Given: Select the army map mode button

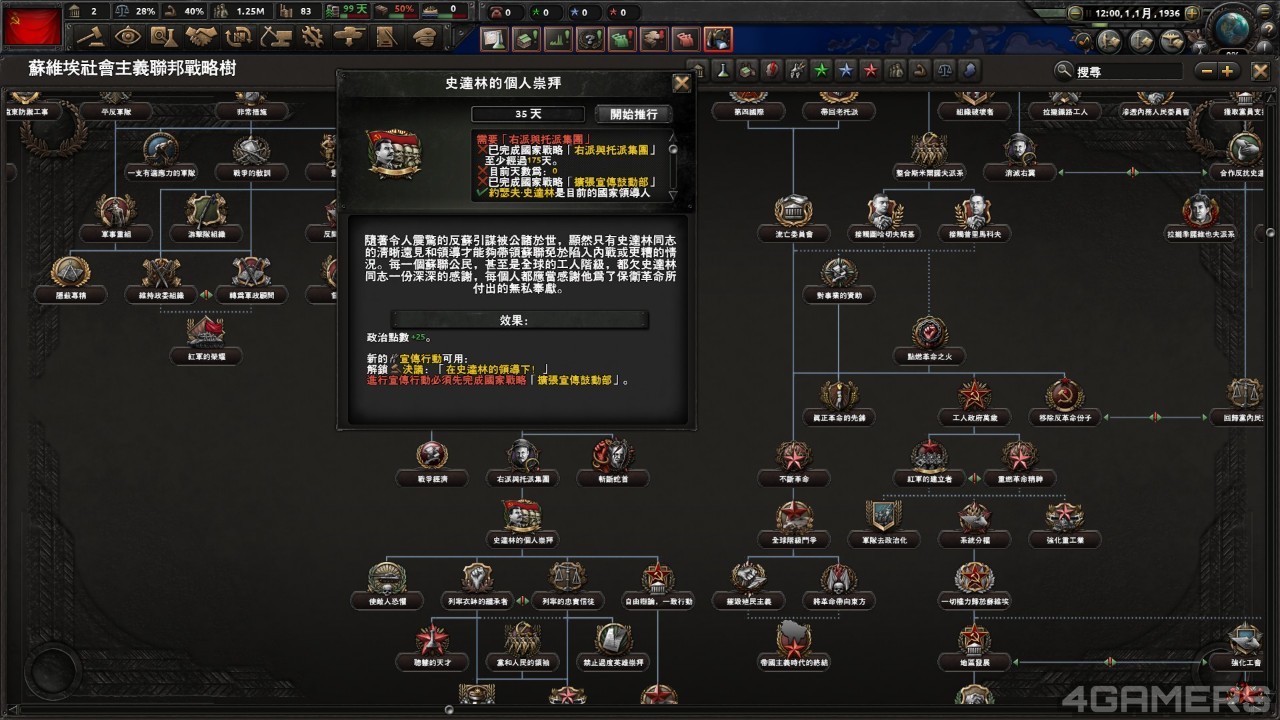Looking at the screenshot, I should coord(1110,41).
